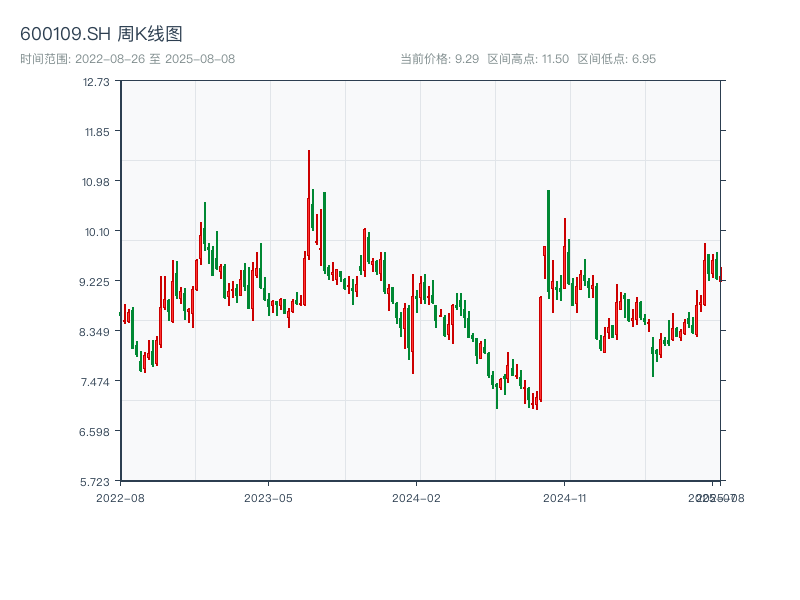Click the current price label 当前价格: 9.29
800x600 pixels.
[x=439, y=59]
